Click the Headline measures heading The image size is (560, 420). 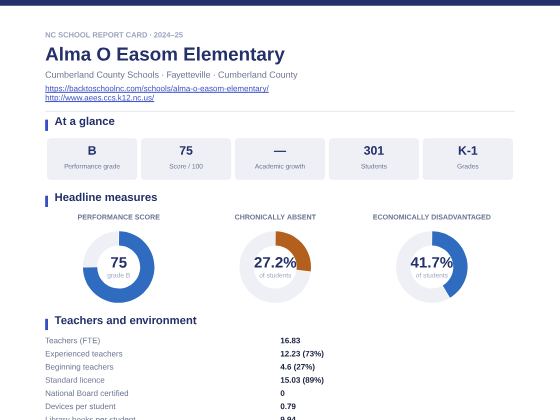(106, 198)
